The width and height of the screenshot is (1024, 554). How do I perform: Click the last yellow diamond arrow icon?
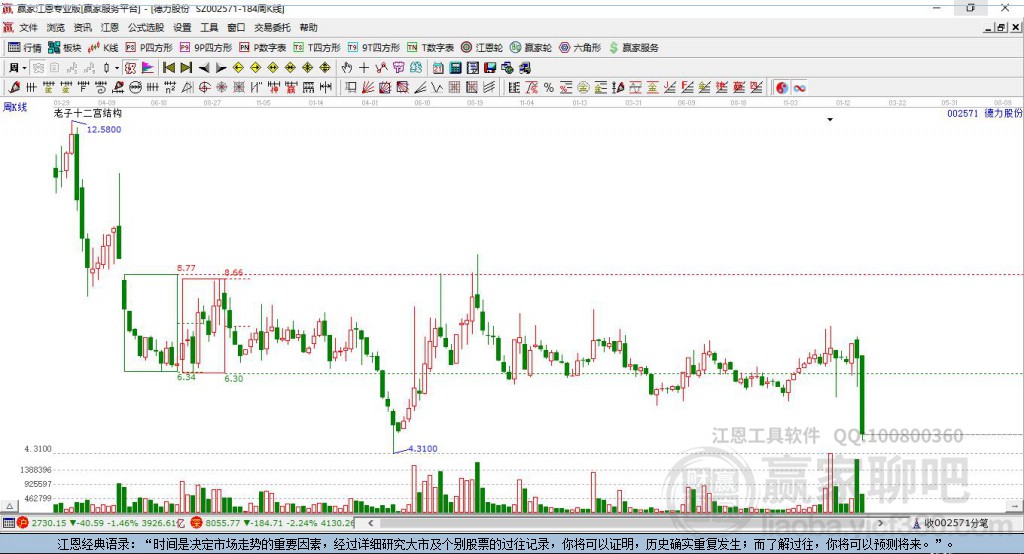pos(325,68)
